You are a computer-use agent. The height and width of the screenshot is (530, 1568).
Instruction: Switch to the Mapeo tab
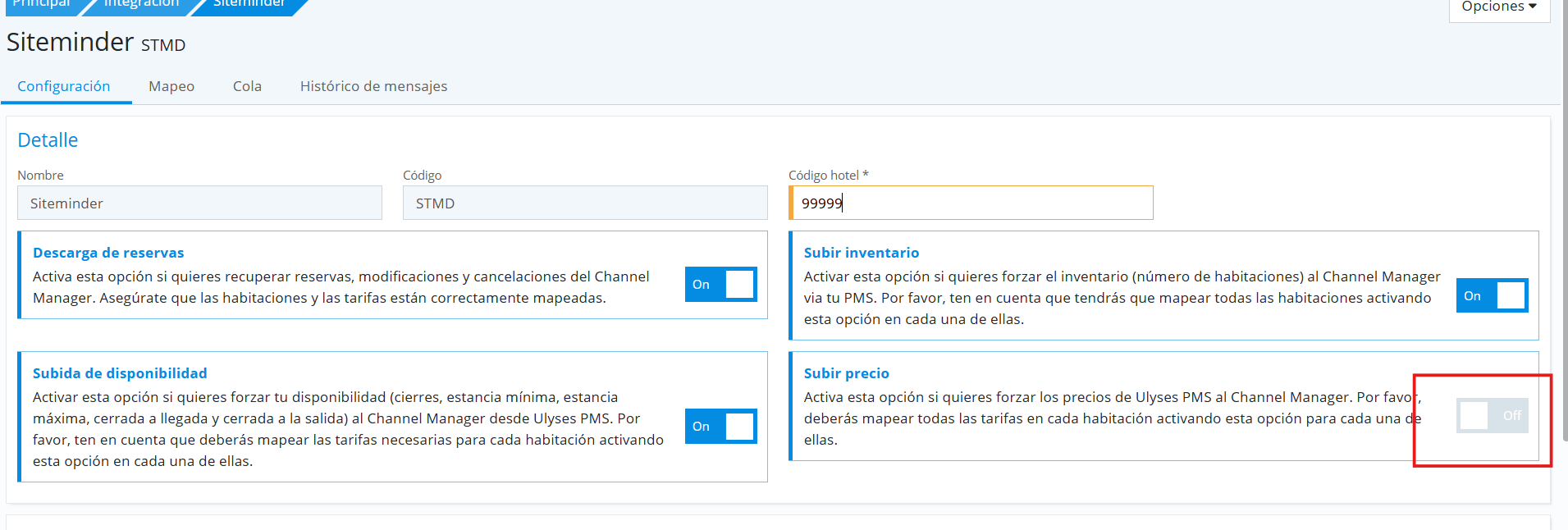[171, 86]
